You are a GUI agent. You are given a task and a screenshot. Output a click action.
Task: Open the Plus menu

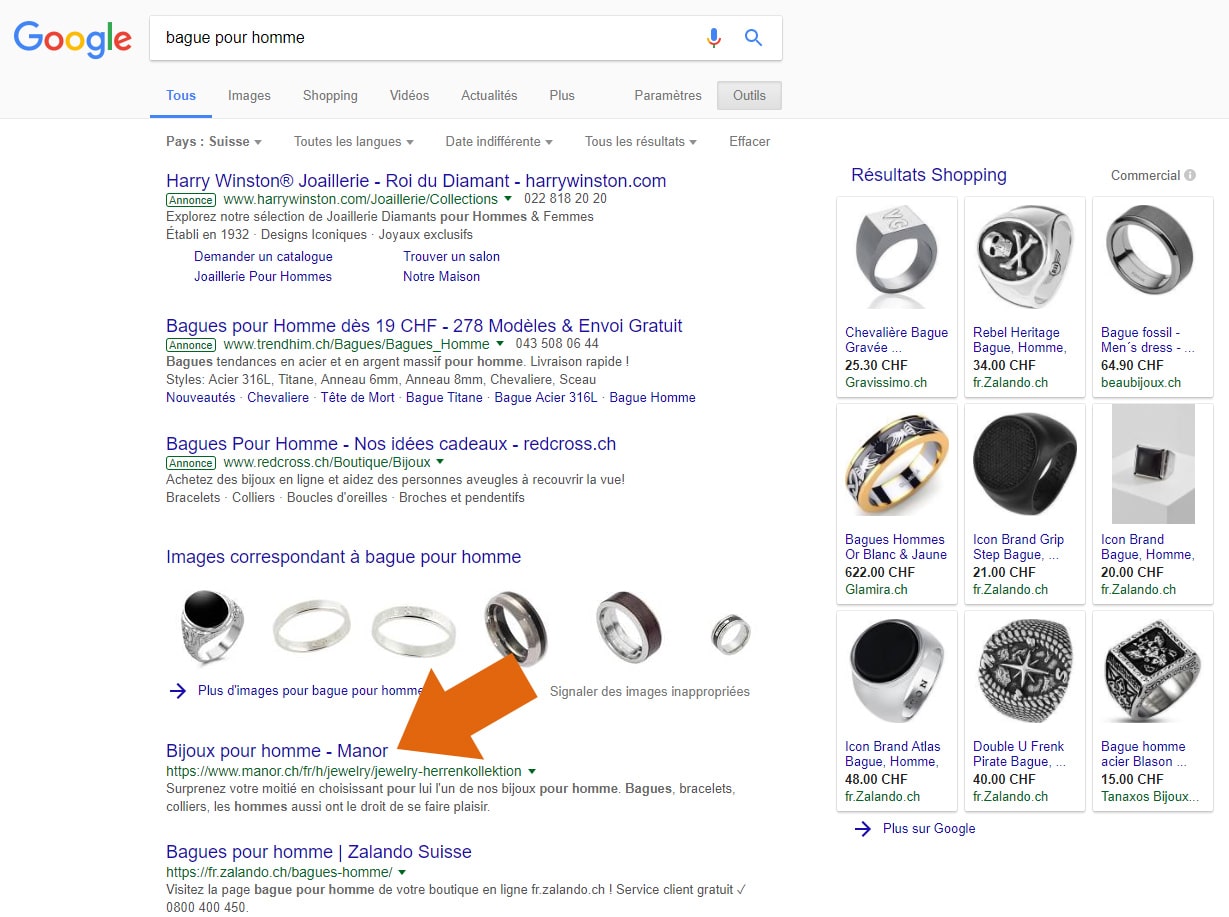[x=562, y=96]
